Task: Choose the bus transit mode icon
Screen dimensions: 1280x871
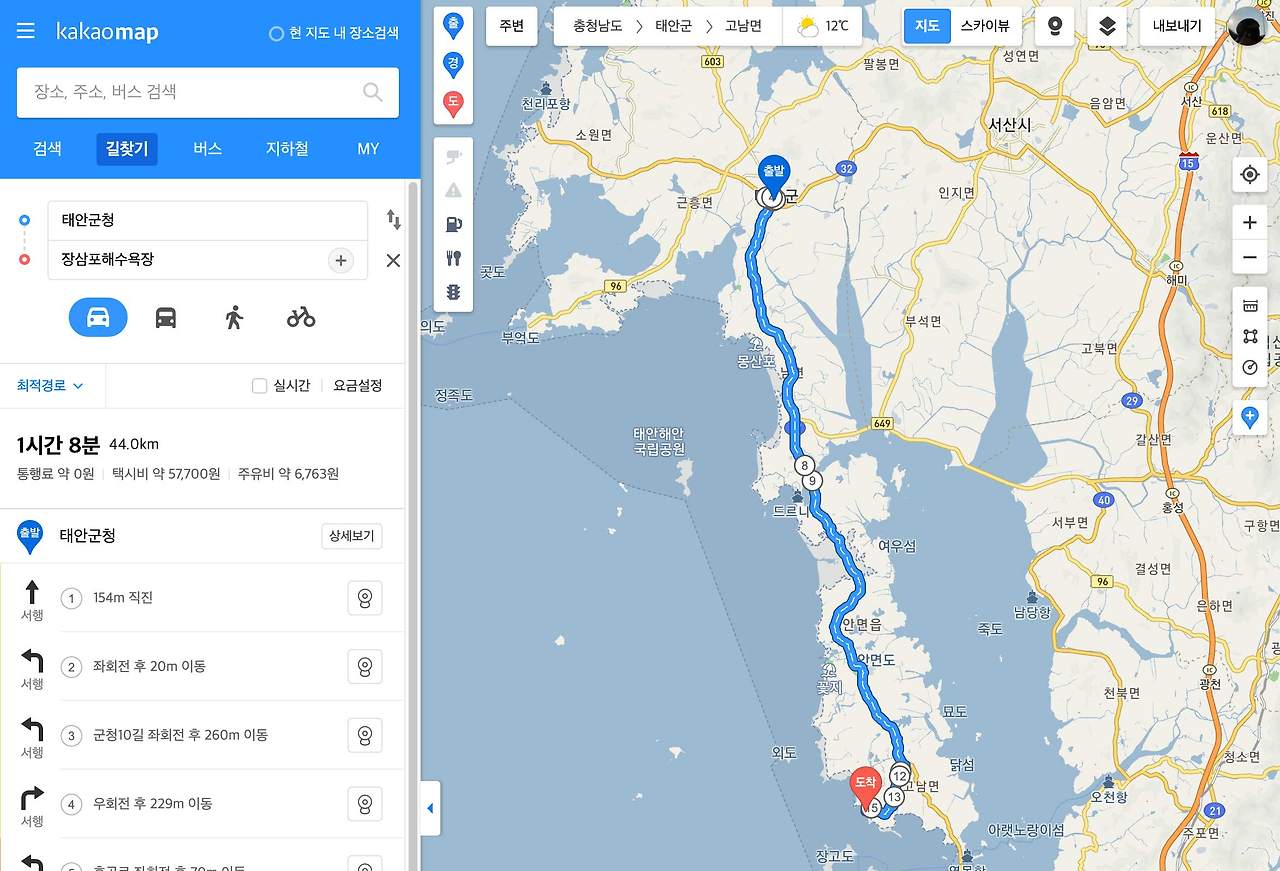Action: [x=166, y=317]
